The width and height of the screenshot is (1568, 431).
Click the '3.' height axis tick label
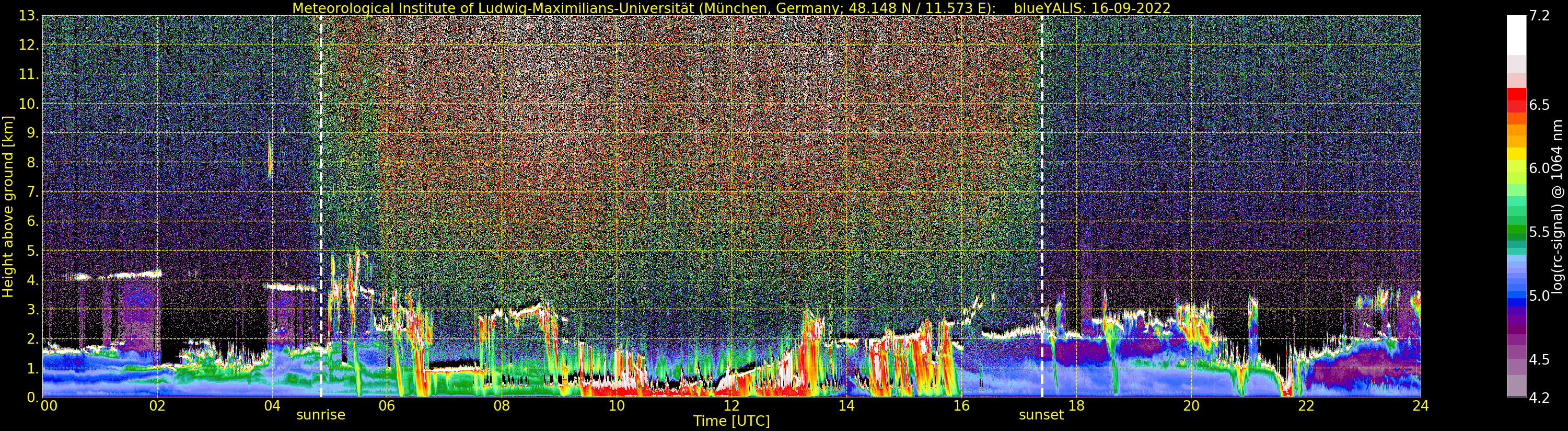click(33, 310)
